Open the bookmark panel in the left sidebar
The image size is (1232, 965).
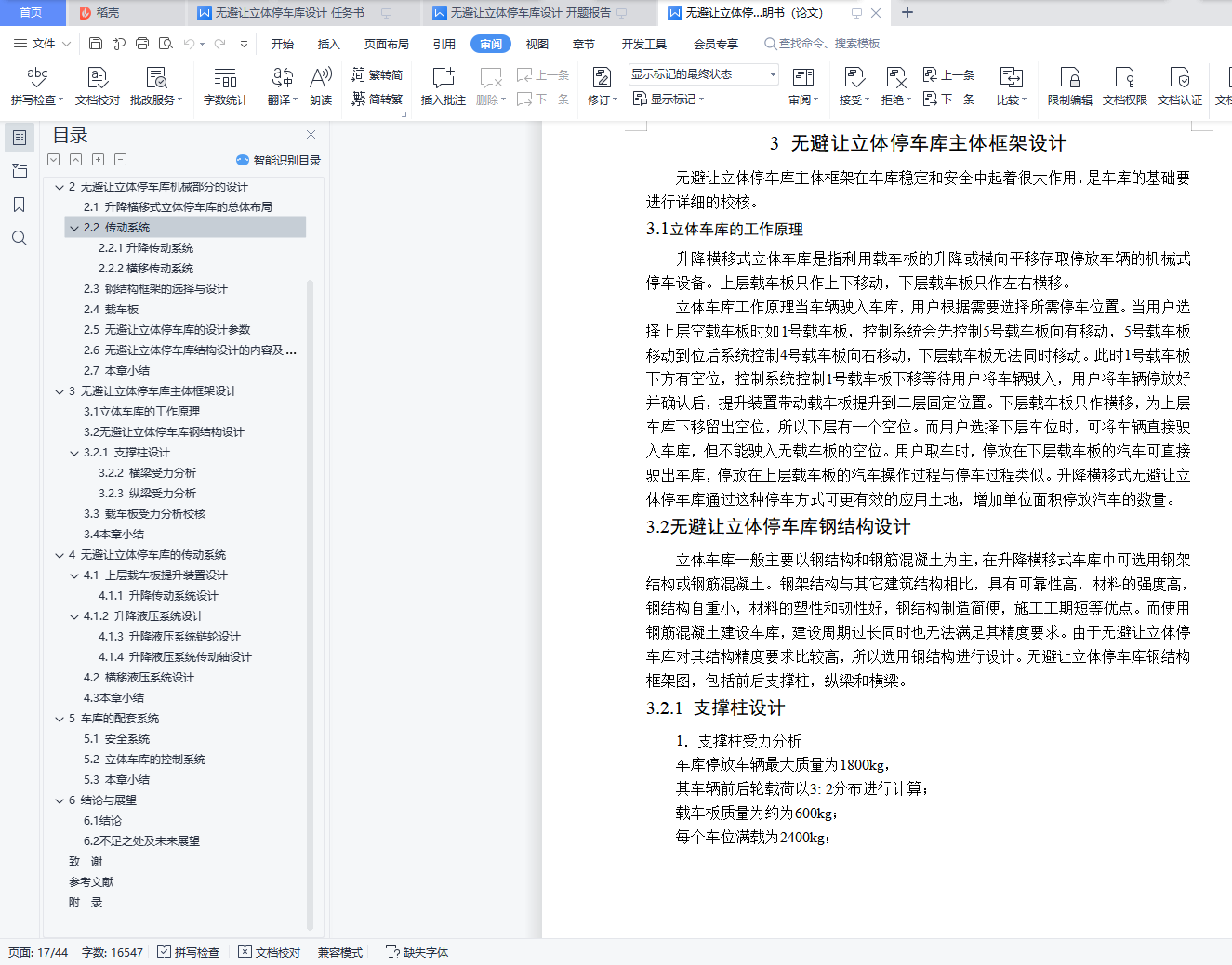tap(19, 205)
